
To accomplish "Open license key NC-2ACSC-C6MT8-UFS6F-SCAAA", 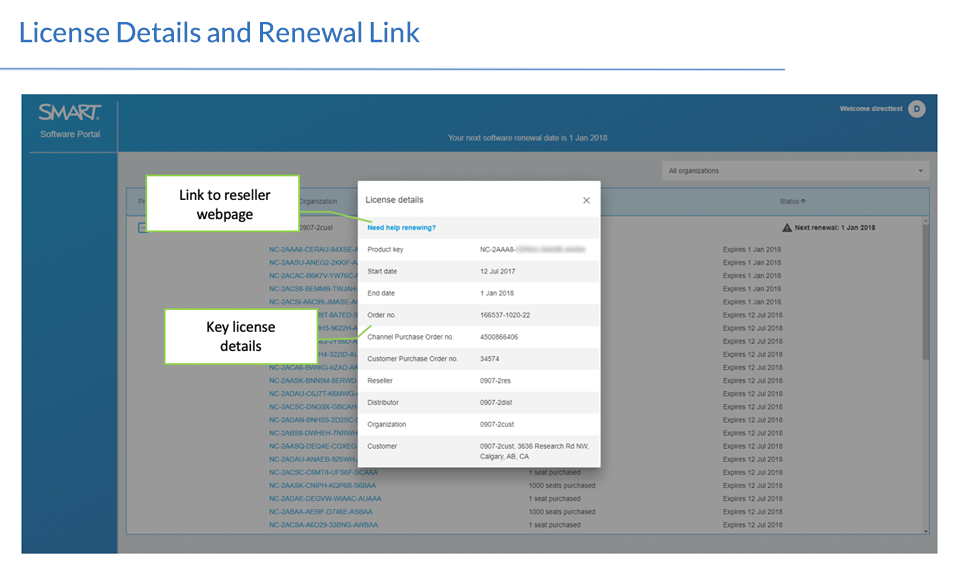I will pyautogui.click(x=323, y=473).
